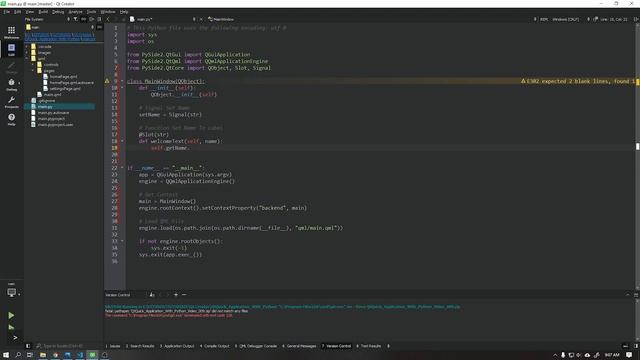The width and height of the screenshot is (640, 360).
Task: Close the File System side pane
Action: click(99, 19)
